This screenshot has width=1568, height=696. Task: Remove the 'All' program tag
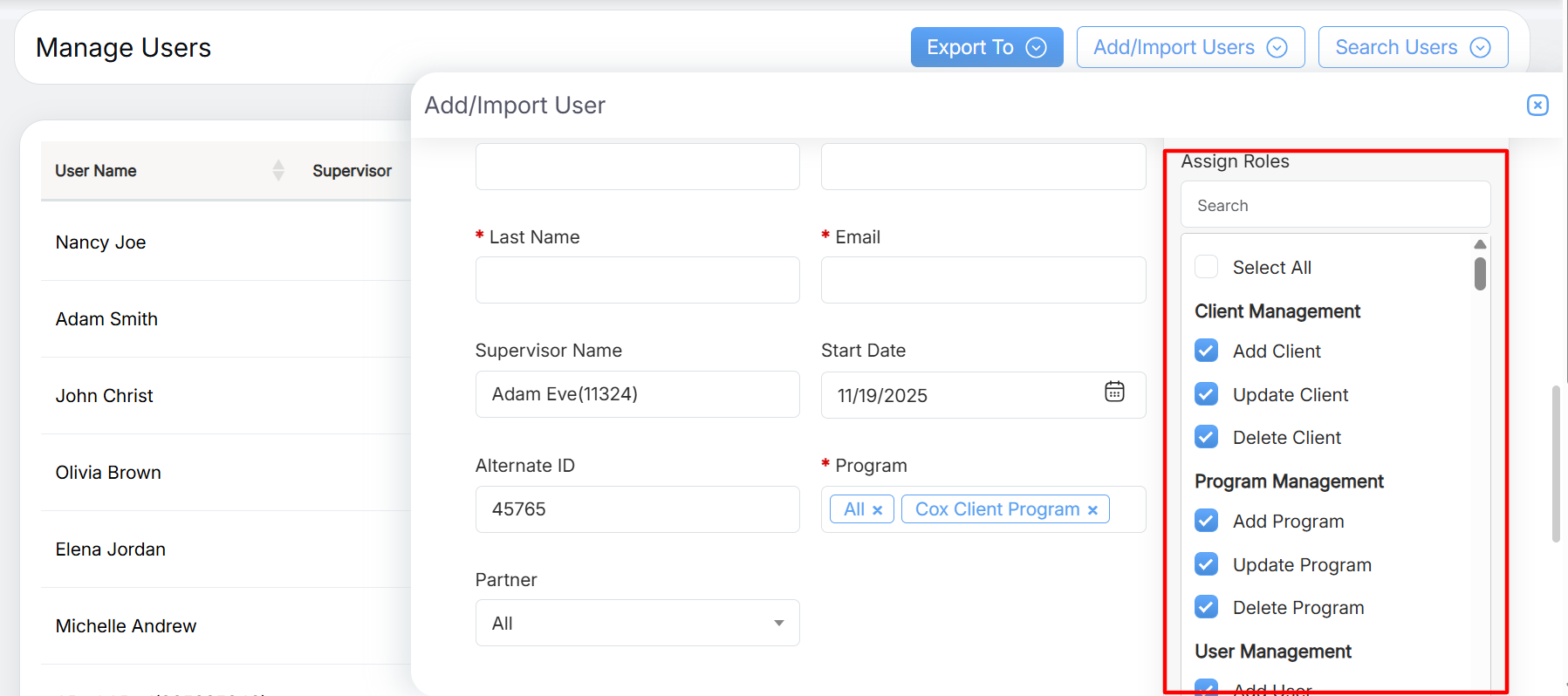[x=878, y=510]
